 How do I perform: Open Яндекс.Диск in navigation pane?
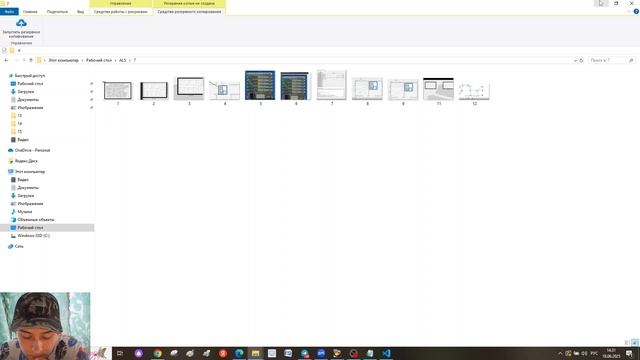(26, 161)
